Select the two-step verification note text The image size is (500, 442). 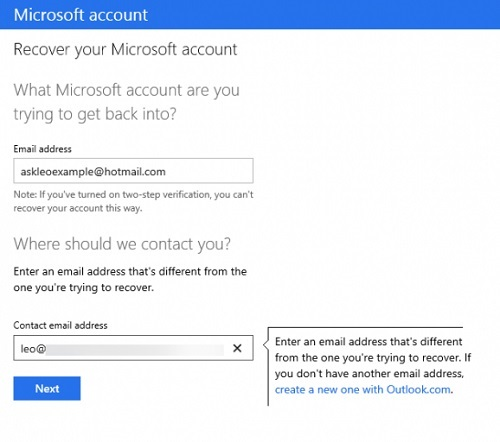pyautogui.click(x=133, y=201)
